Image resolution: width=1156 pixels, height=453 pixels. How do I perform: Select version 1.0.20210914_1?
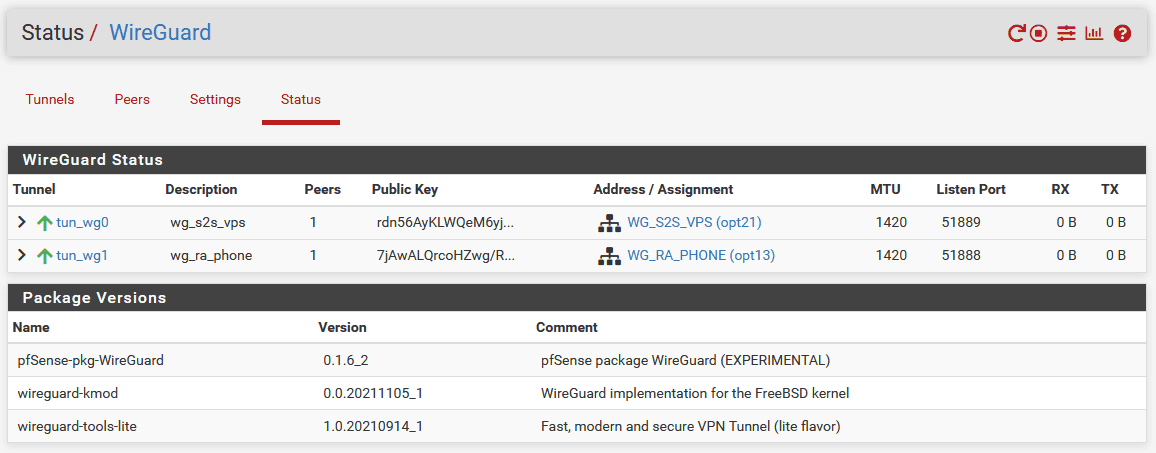373,427
